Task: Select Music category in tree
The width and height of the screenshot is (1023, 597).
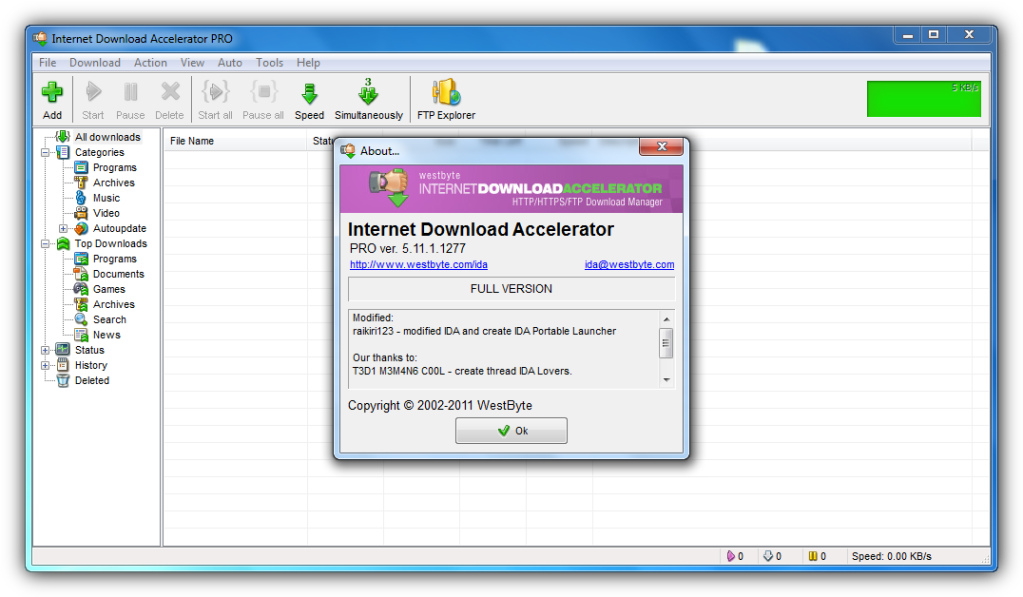Action: point(106,198)
